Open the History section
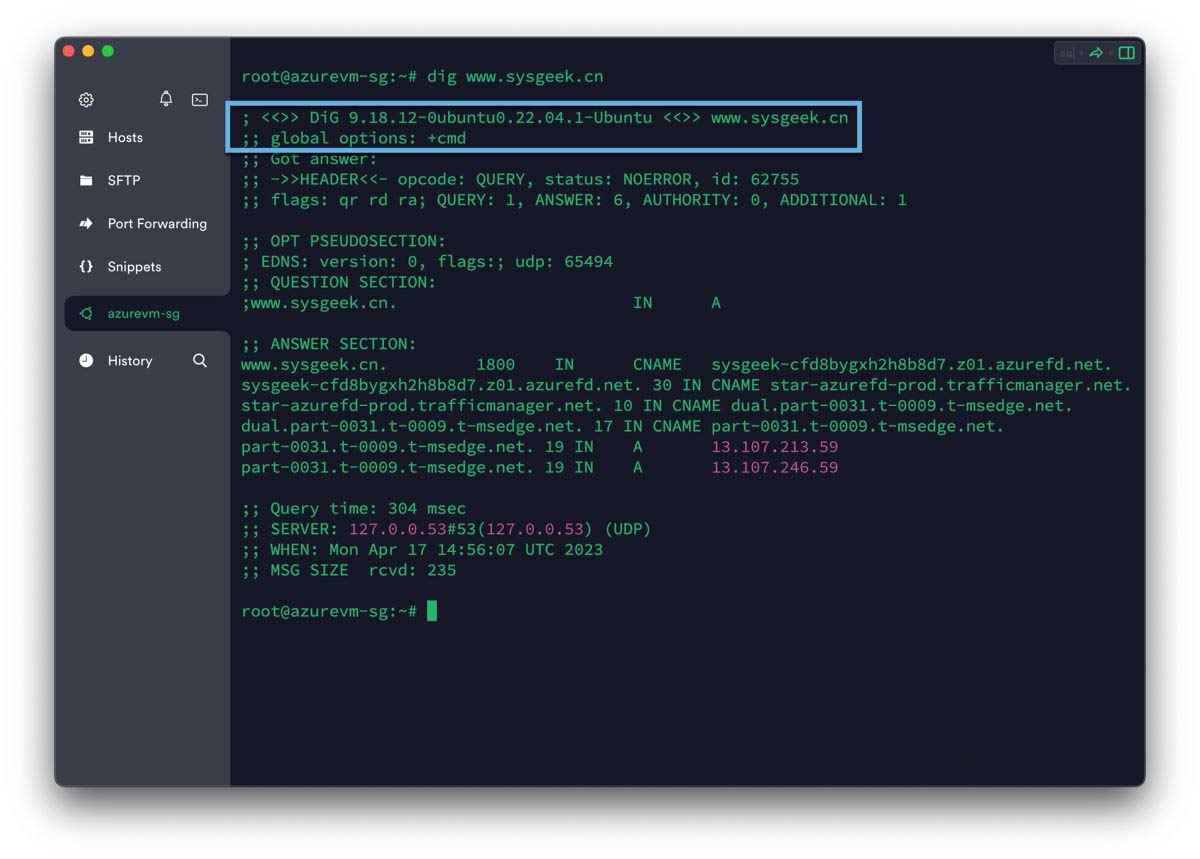Screen dimensions: 1200x859 pos(130,360)
